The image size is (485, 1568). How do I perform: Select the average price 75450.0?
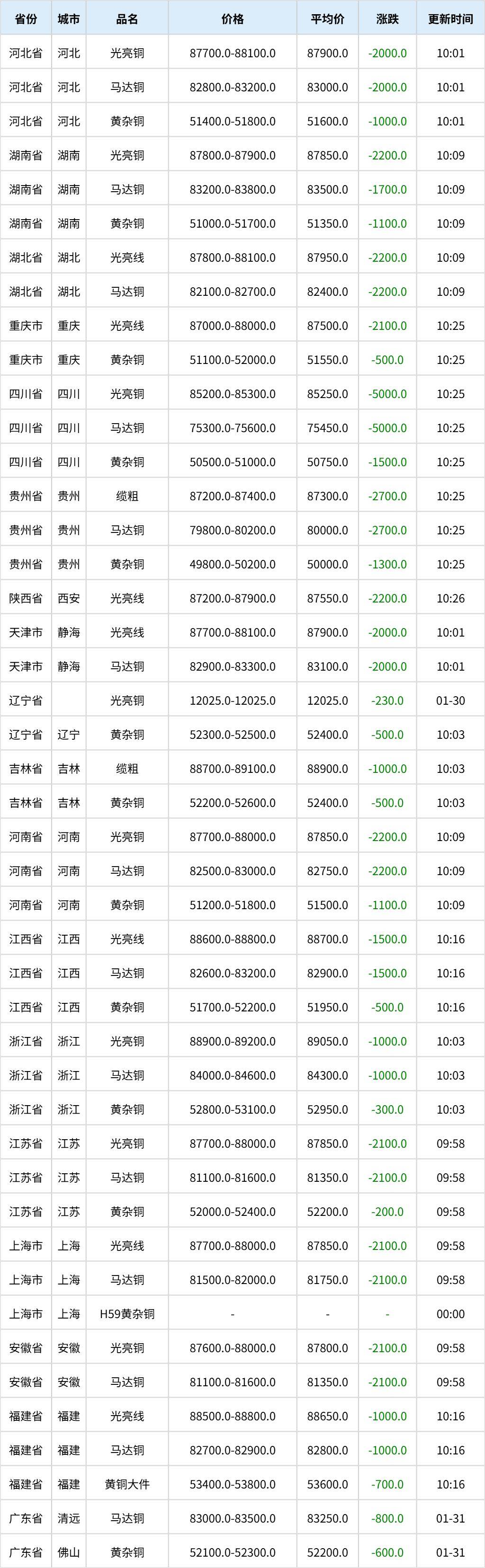(327, 428)
